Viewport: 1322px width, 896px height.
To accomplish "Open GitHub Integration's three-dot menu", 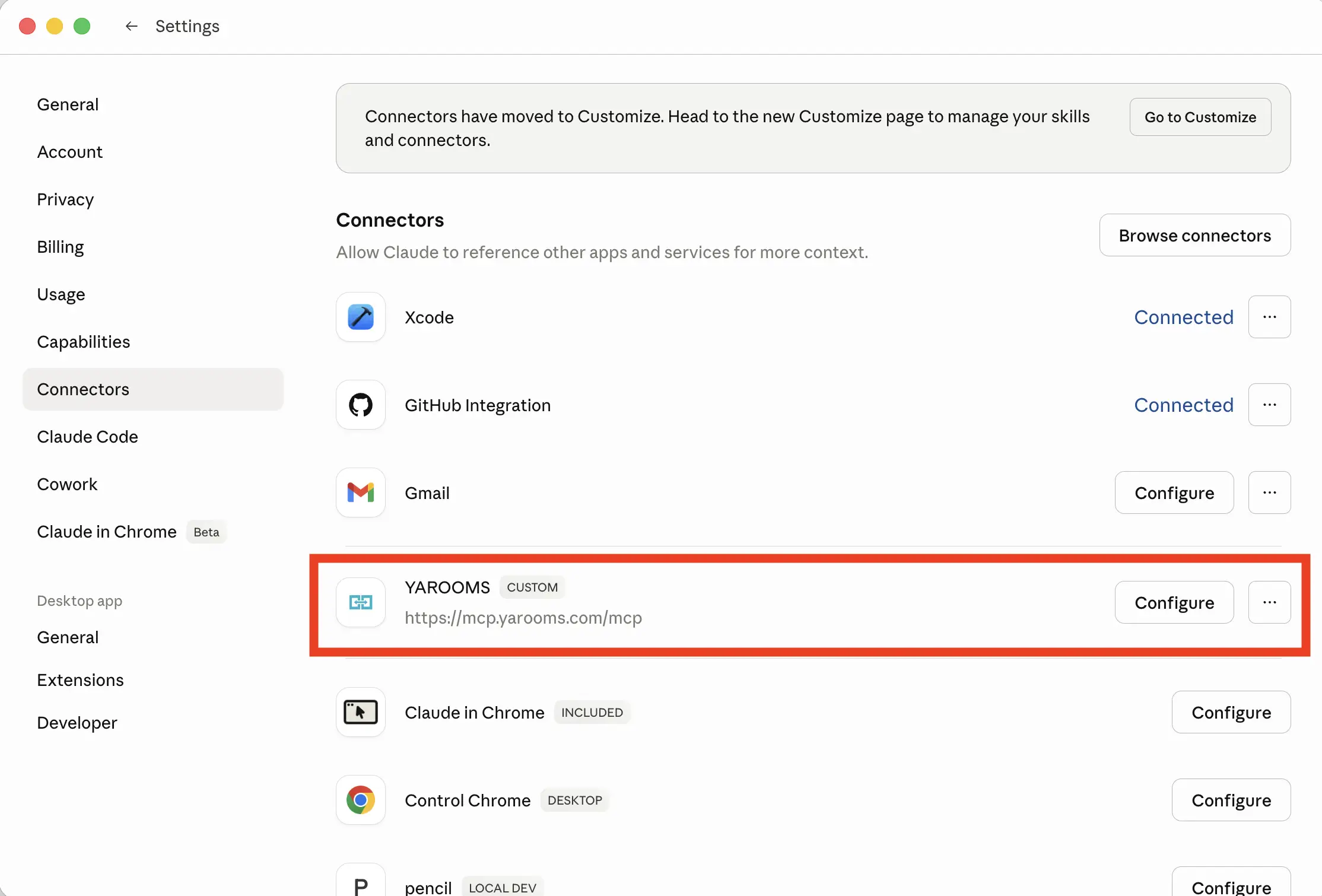I will click(x=1269, y=405).
